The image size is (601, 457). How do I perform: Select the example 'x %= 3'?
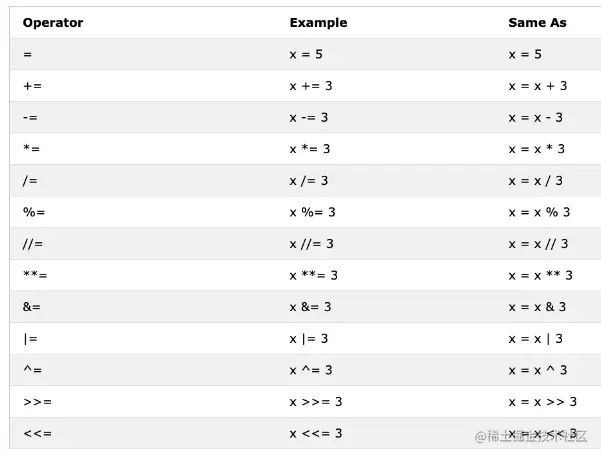[312, 212]
